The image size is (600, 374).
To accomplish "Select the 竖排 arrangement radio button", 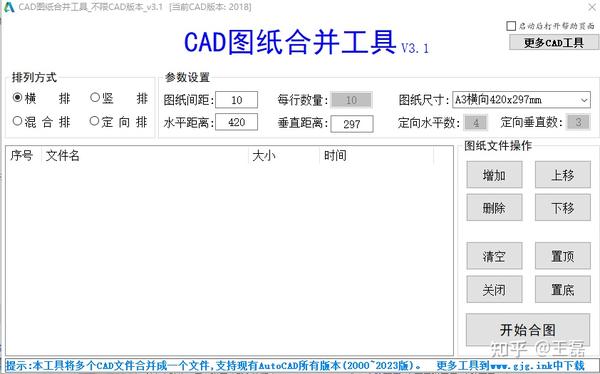I will pos(95,98).
